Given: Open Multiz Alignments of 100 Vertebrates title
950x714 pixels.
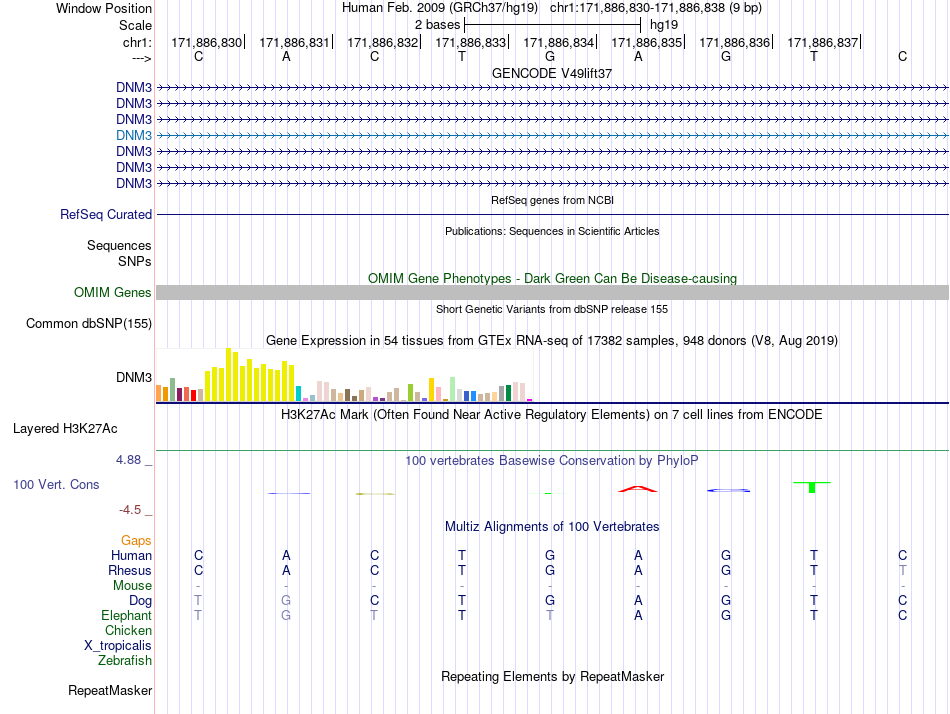Looking at the screenshot, I should click(552, 527).
